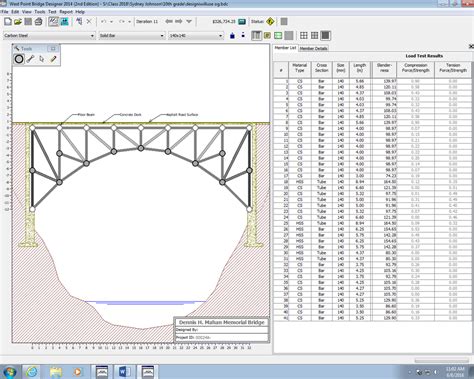474x379 pixels.
Task: Open the View menu
Action: pyautogui.click(x=27, y=12)
